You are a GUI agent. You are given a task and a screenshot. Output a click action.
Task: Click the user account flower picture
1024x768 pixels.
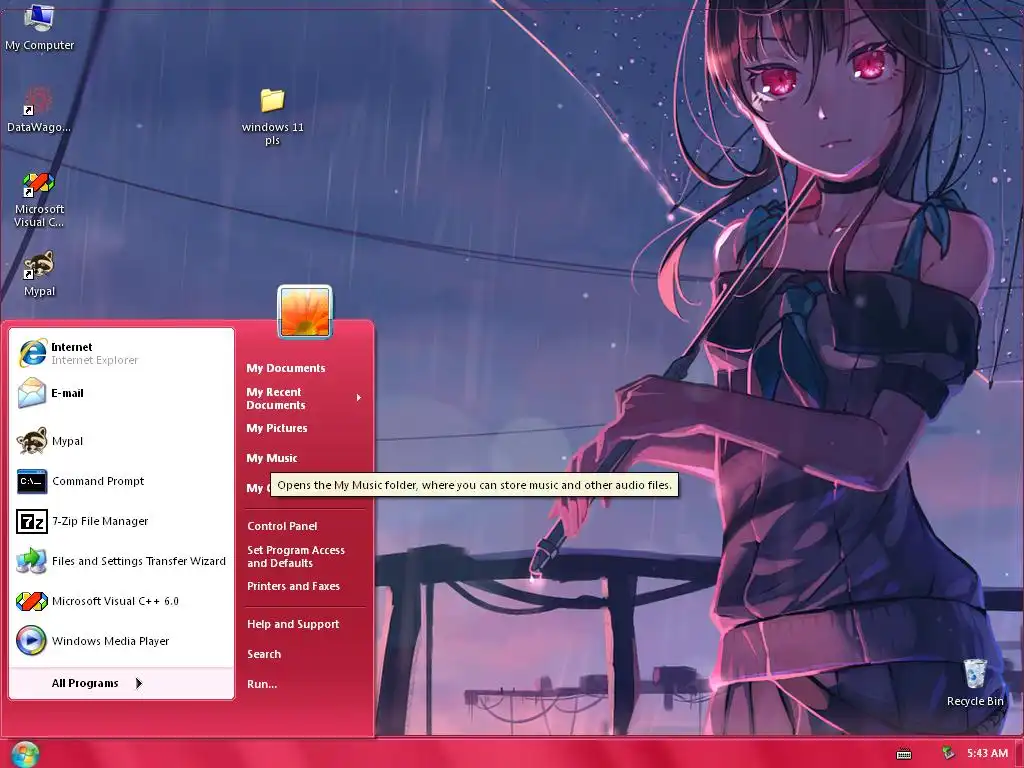[305, 312]
